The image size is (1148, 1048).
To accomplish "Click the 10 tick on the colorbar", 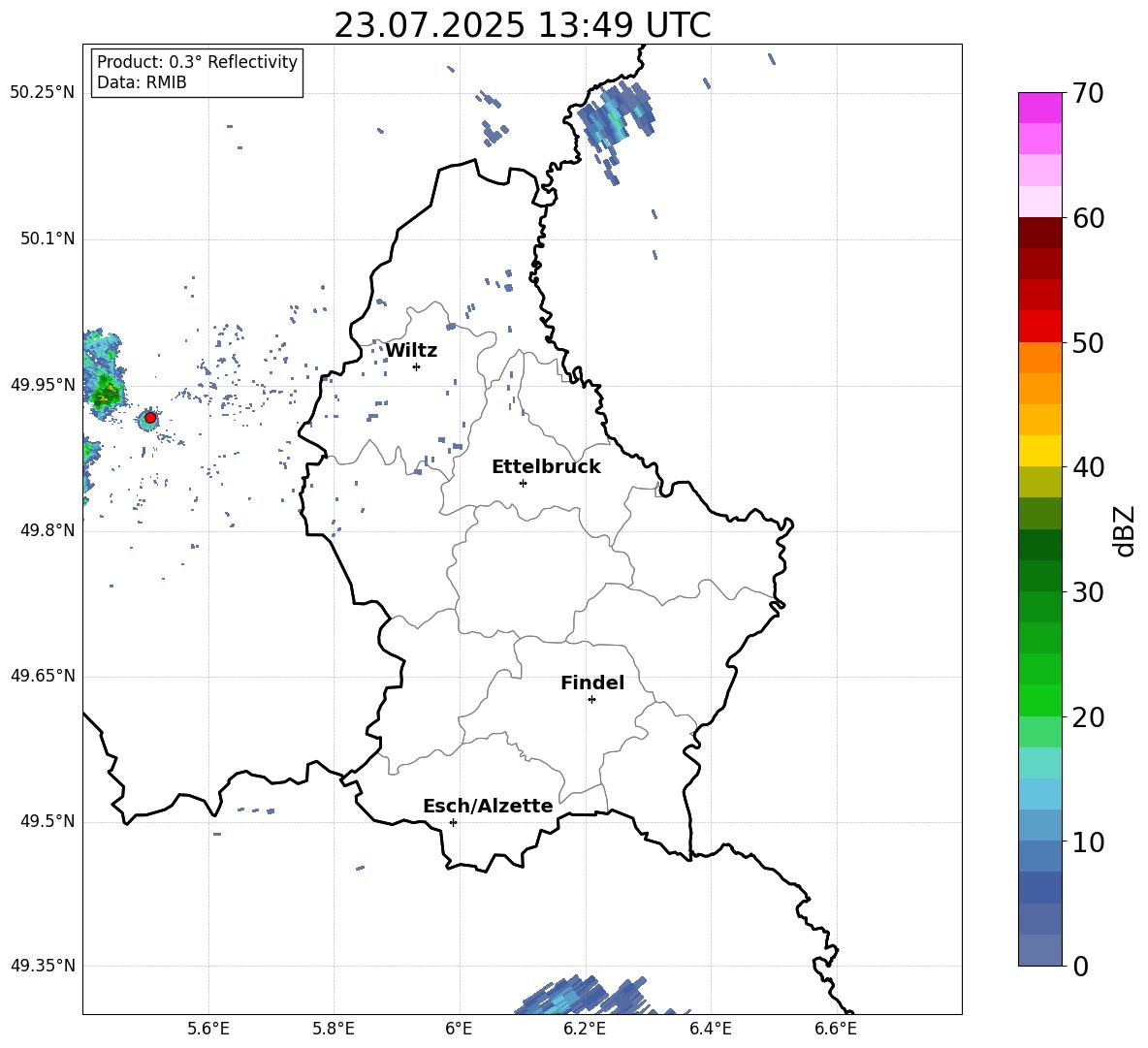I will coord(1087,842).
